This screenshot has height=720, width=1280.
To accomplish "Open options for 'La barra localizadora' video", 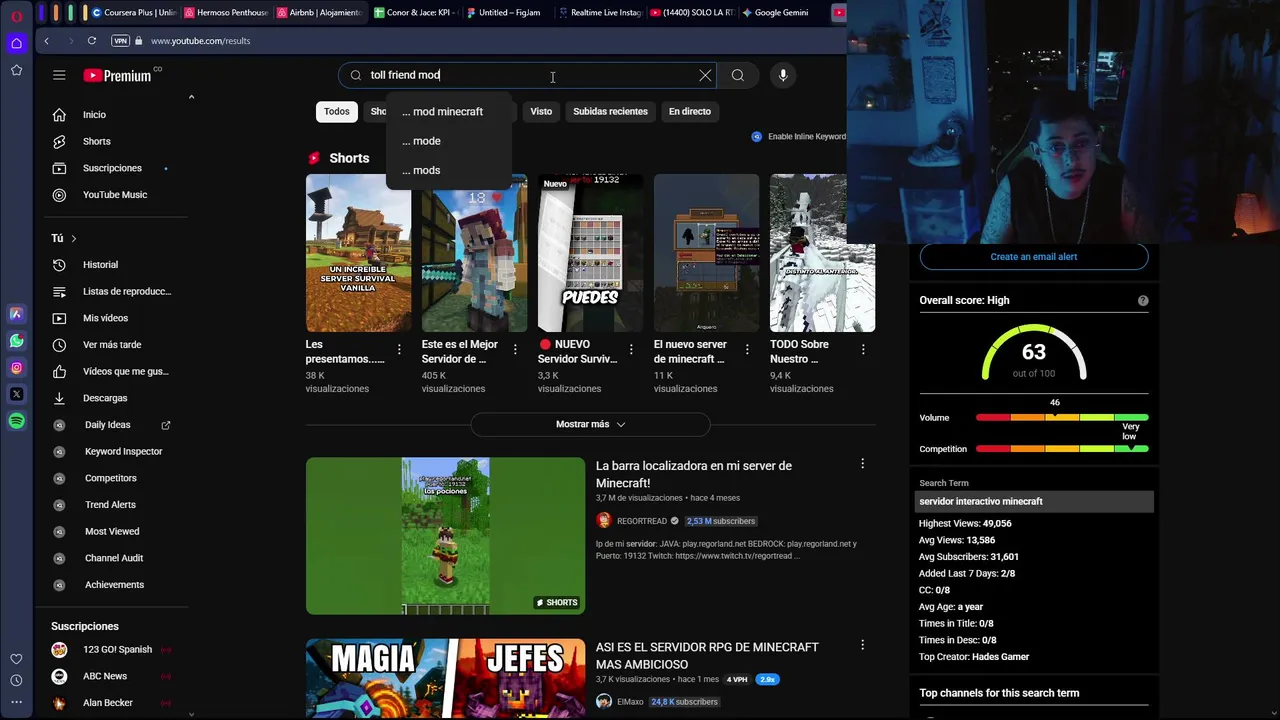I will (x=863, y=464).
